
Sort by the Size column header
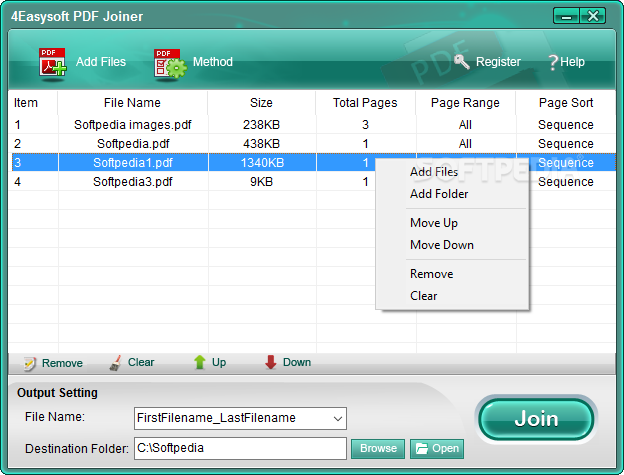tap(261, 103)
